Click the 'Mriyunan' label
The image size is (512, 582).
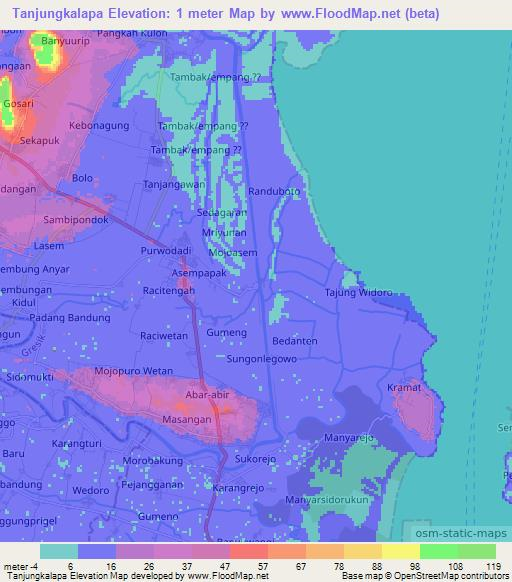[x=224, y=233]
